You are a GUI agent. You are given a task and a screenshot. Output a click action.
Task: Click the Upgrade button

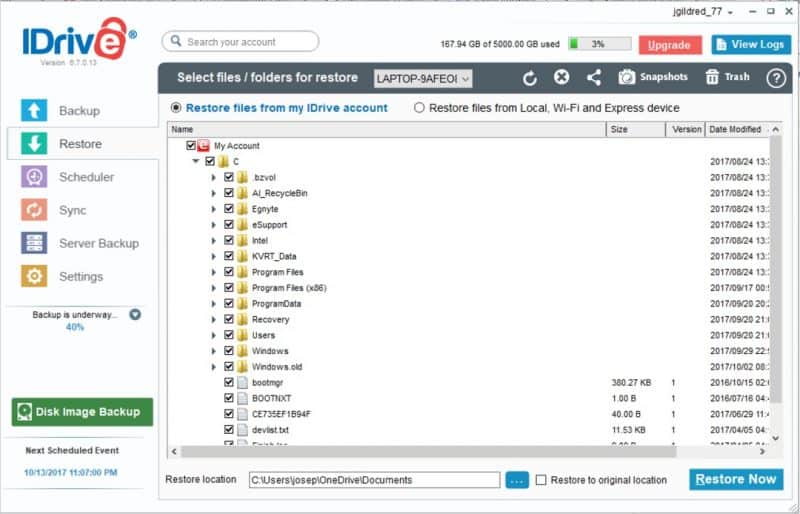pos(670,45)
